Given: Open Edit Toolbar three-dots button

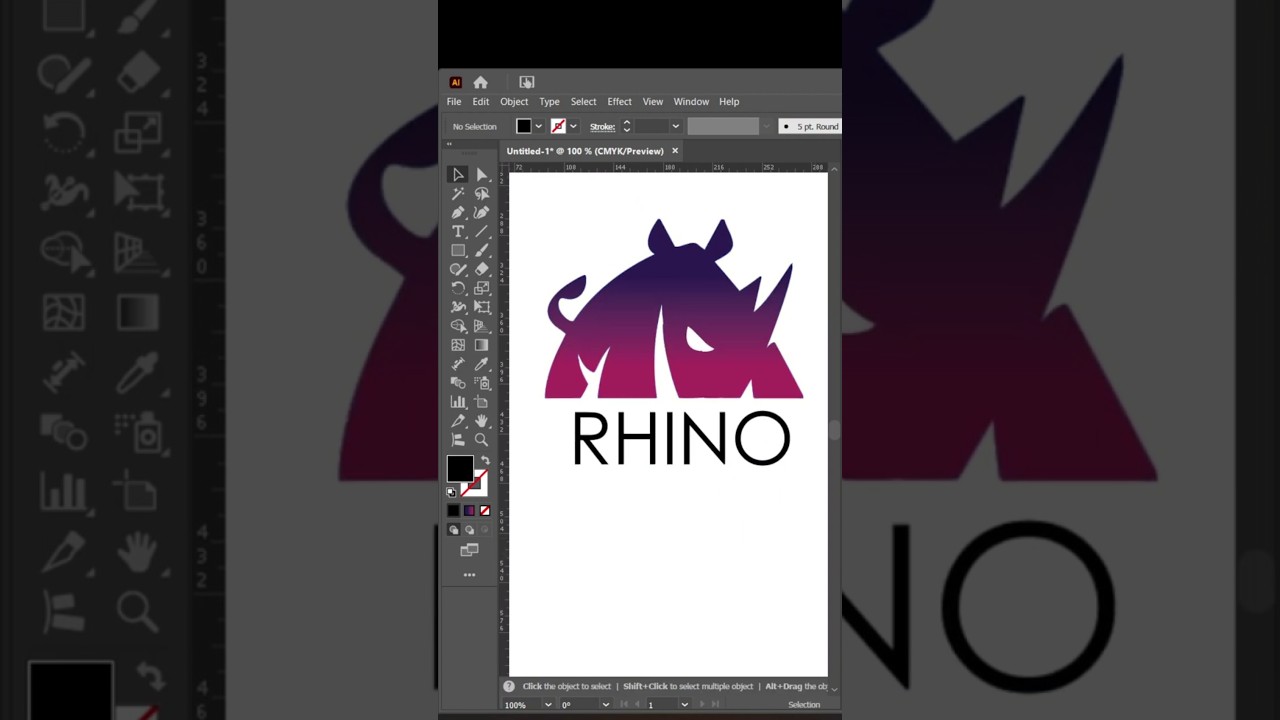Looking at the screenshot, I should pos(469,575).
